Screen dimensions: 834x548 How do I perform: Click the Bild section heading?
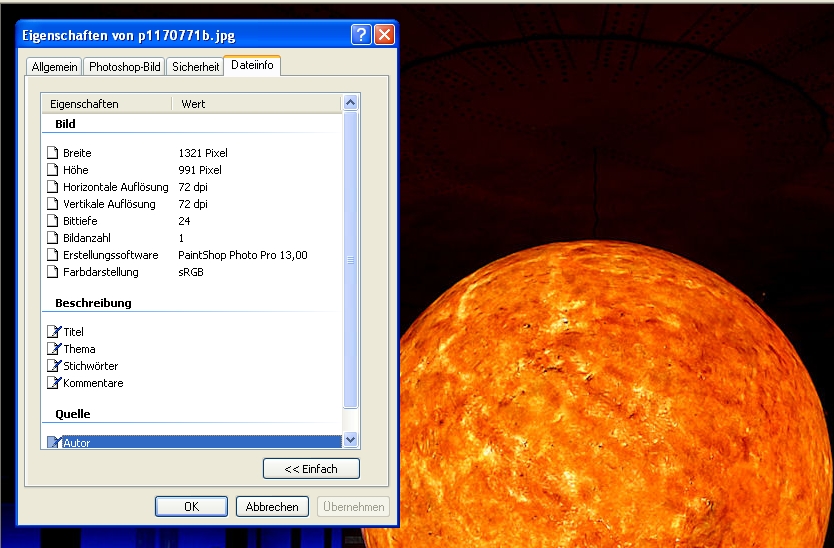point(65,123)
